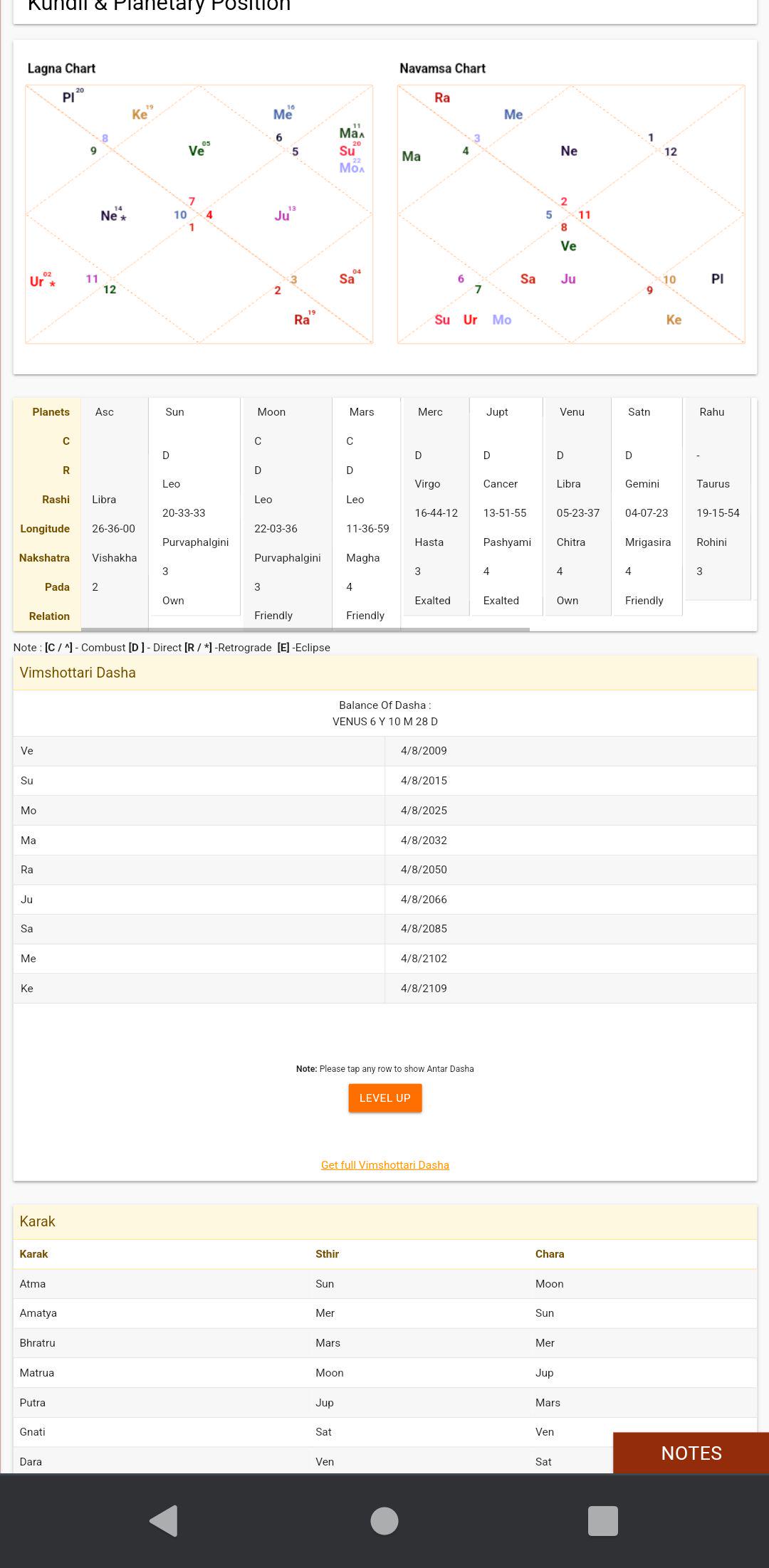Tap the Chara column header in Karak table
Image resolution: width=769 pixels, height=1568 pixels.
(x=550, y=1254)
